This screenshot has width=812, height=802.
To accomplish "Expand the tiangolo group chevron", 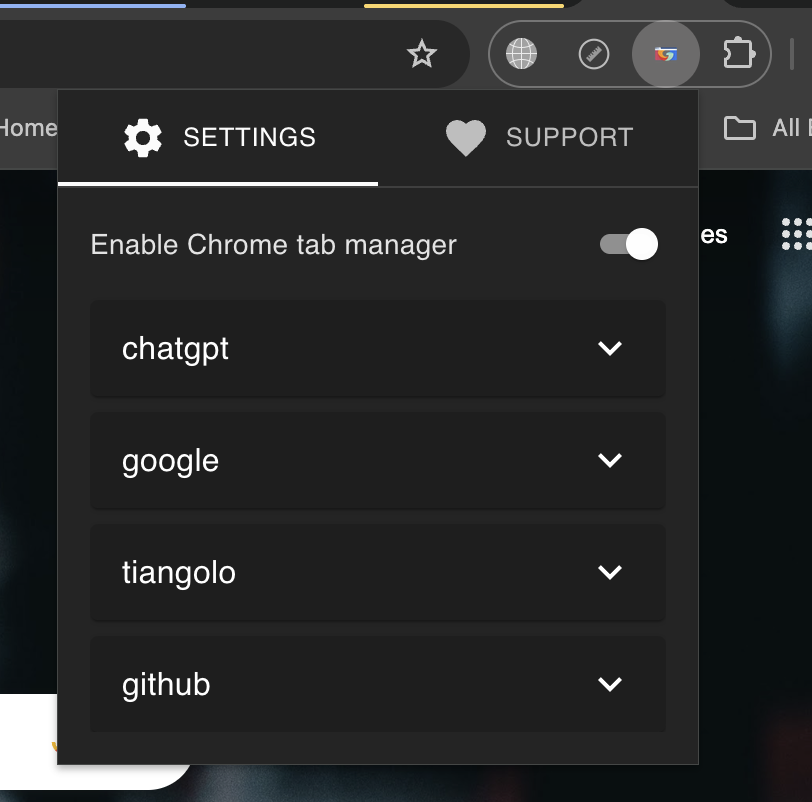I will click(610, 572).
